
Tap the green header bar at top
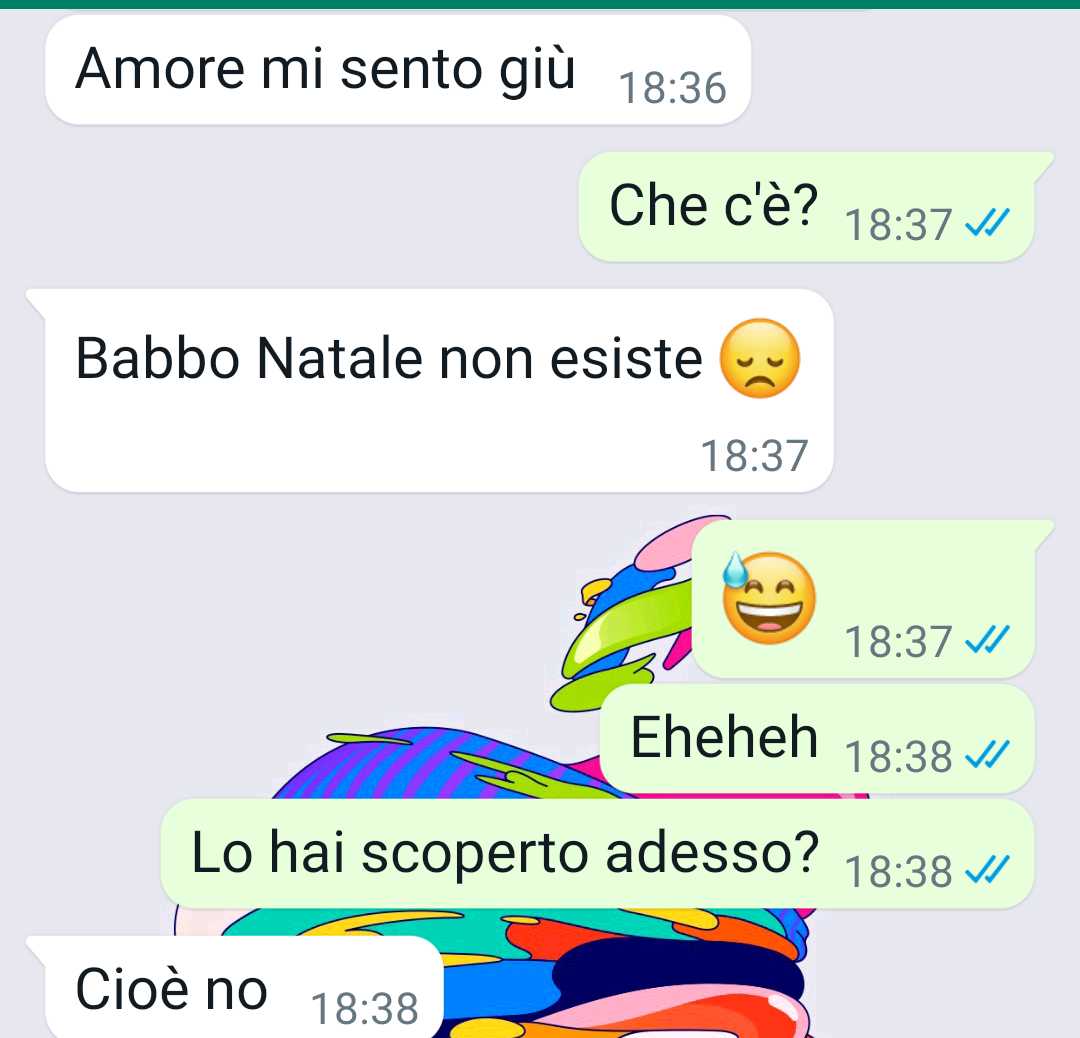coord(540,4)
